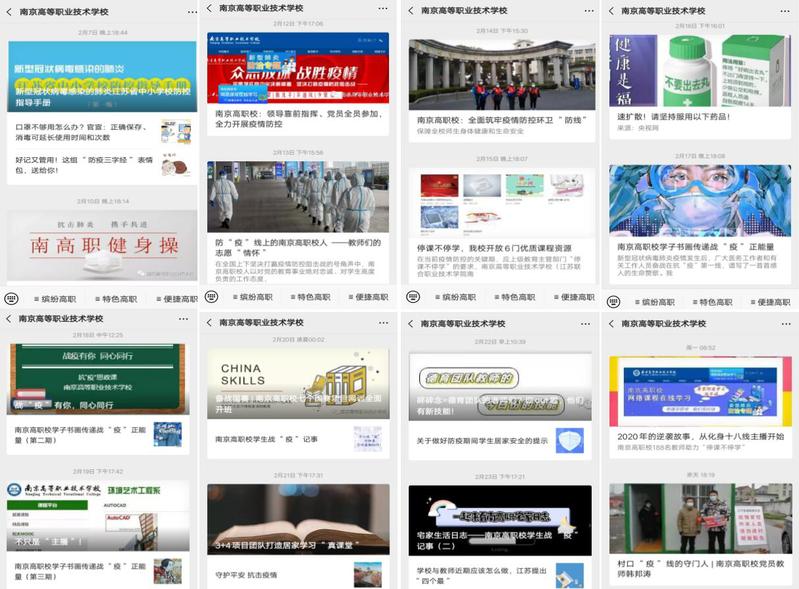Image resolution: width=799 pixels, height=589 pixels.
Task: Tap back arrow above the 2020年的逆袭故事 article
Action: click(x=611, y=323)
